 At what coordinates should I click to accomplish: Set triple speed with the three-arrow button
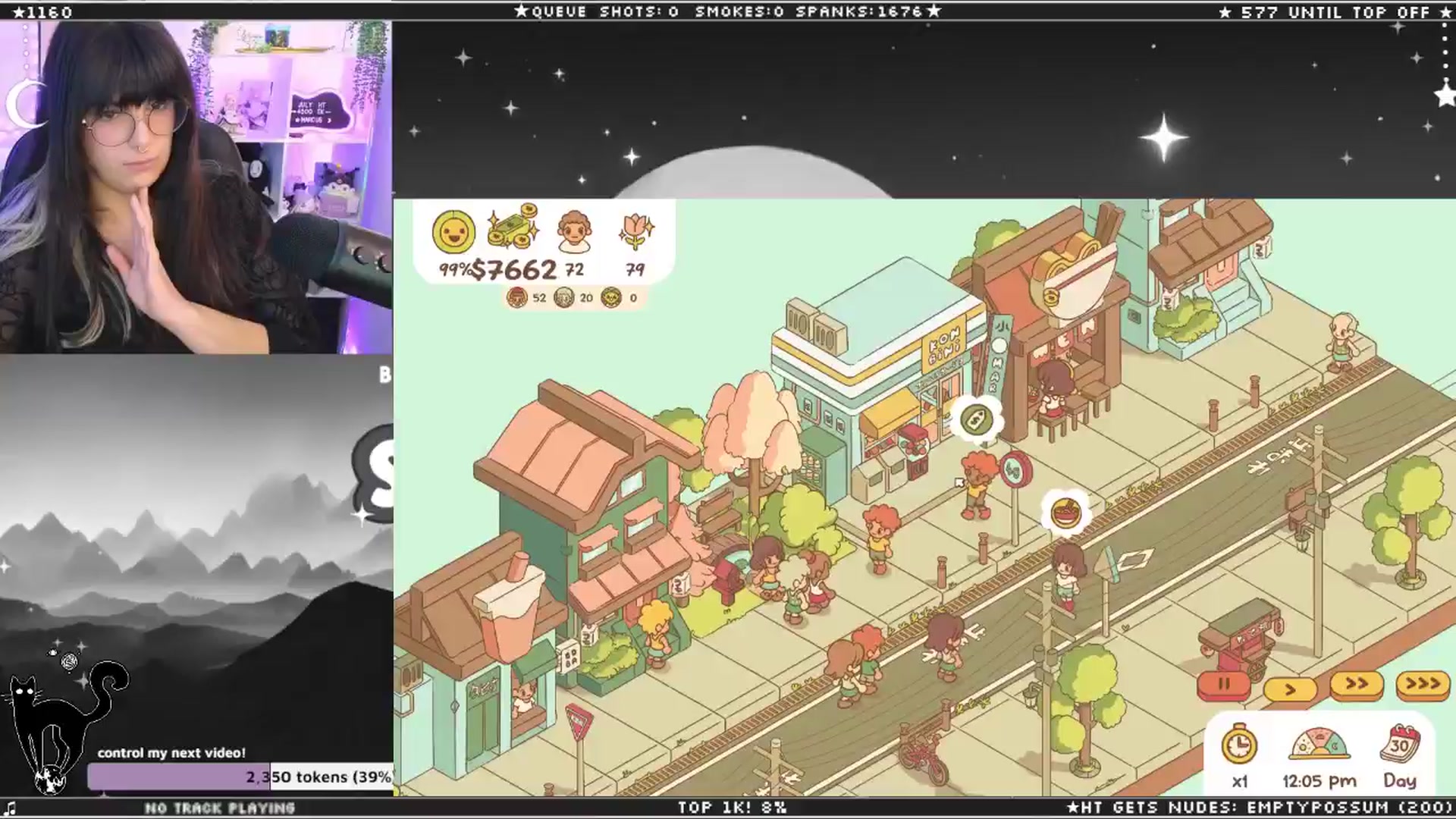[1423, 685]
